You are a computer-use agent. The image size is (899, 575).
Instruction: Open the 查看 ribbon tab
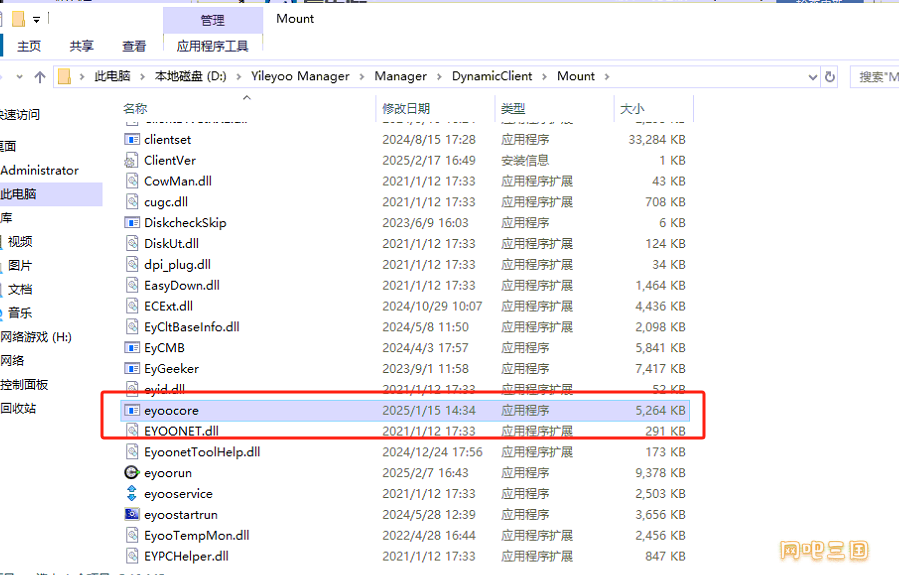[134, 46]
